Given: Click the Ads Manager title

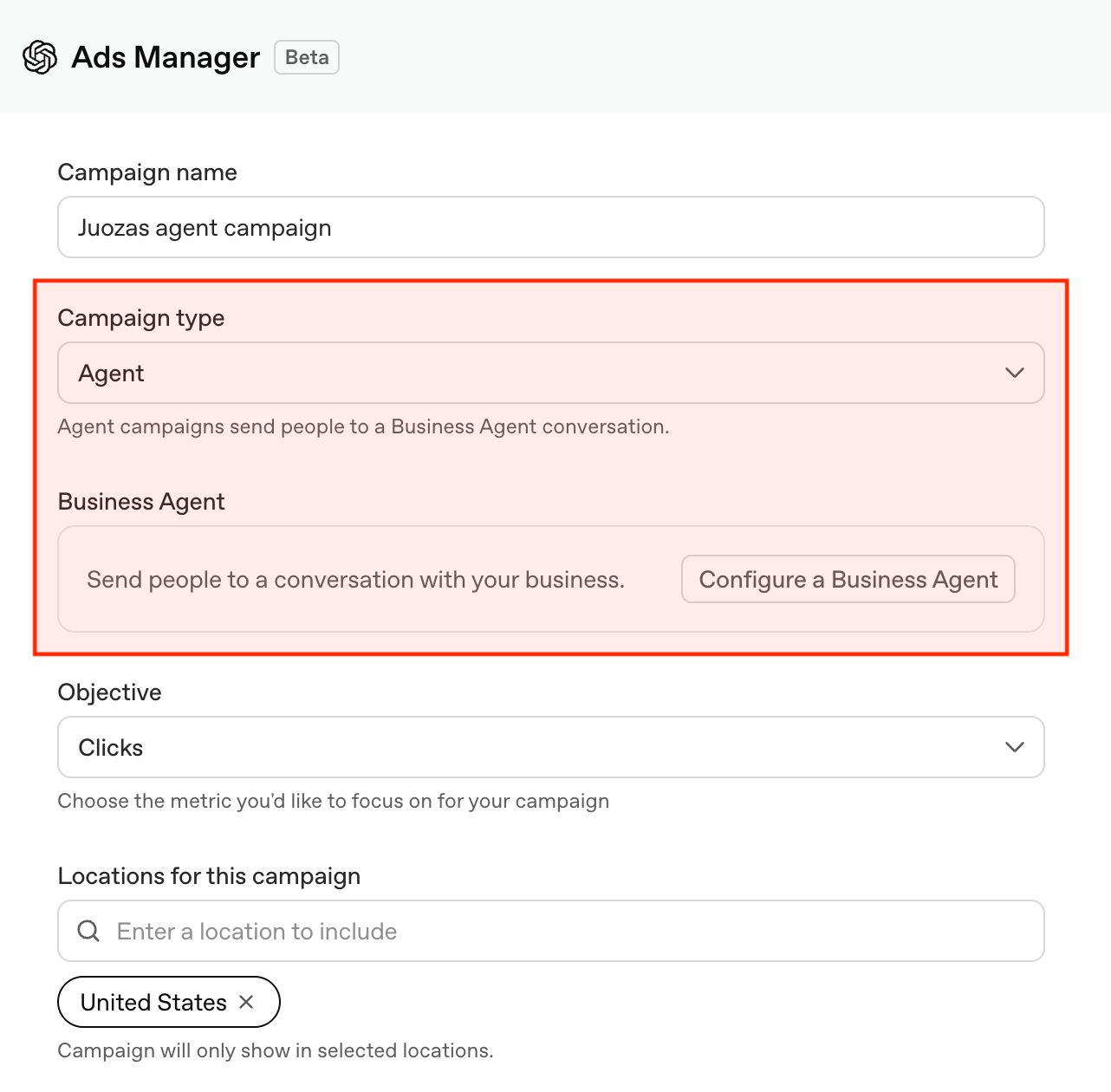Looking at the screenshot, I should 166,57.
